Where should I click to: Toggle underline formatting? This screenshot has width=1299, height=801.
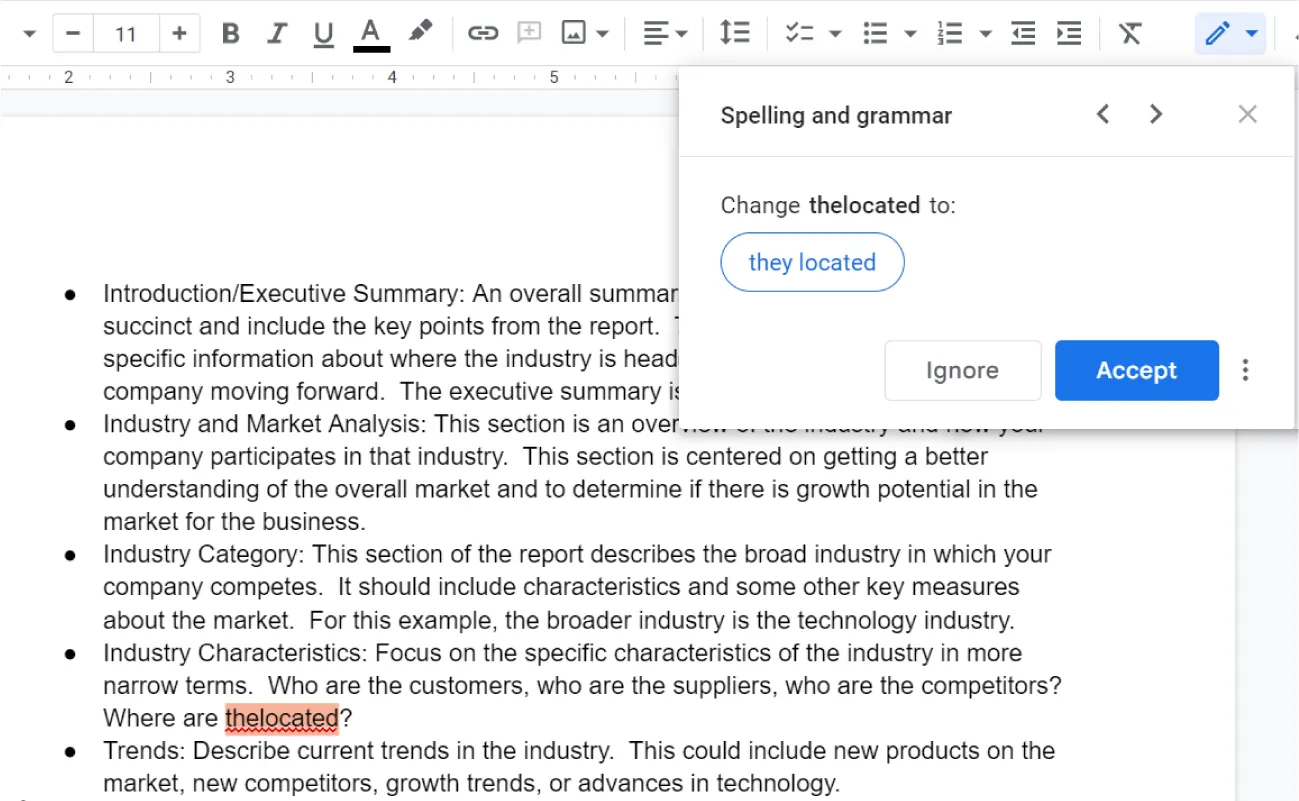(322, 33)
